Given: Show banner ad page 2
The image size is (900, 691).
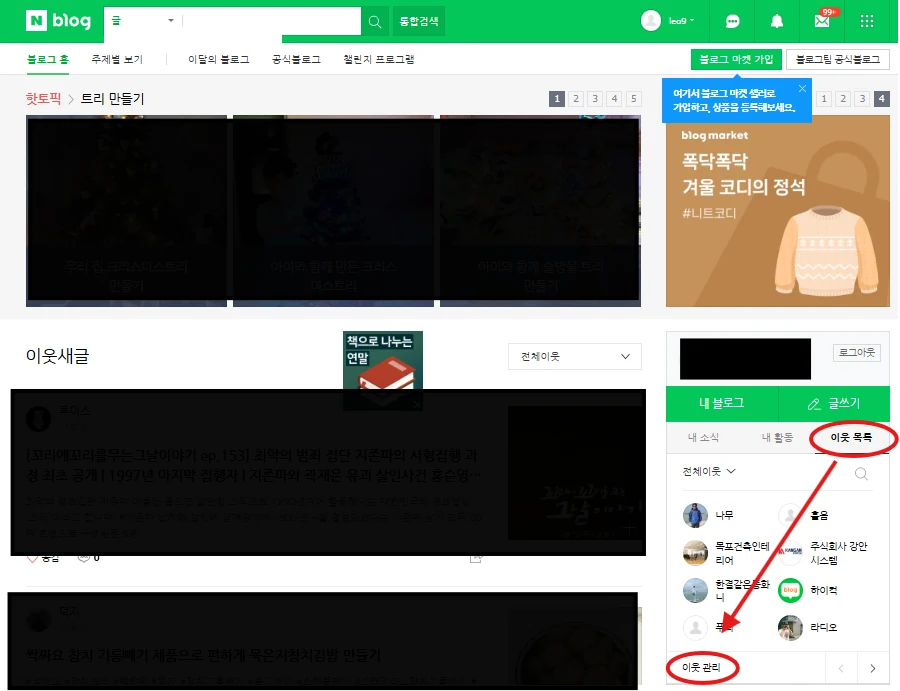Looking at the screenshot, I should pos(843,99).
